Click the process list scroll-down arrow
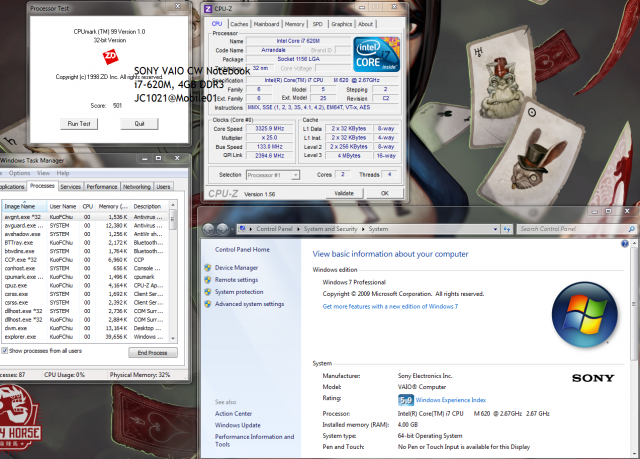Screen dimensions: 640x459 coord(173,338)
